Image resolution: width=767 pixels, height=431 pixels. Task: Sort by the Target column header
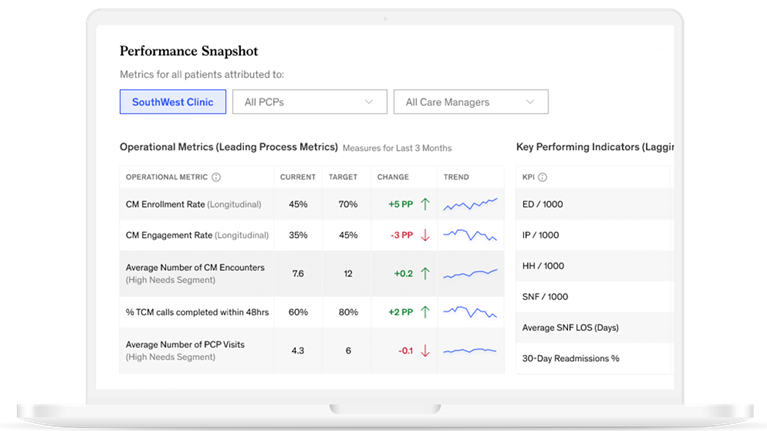pos(343,177)
